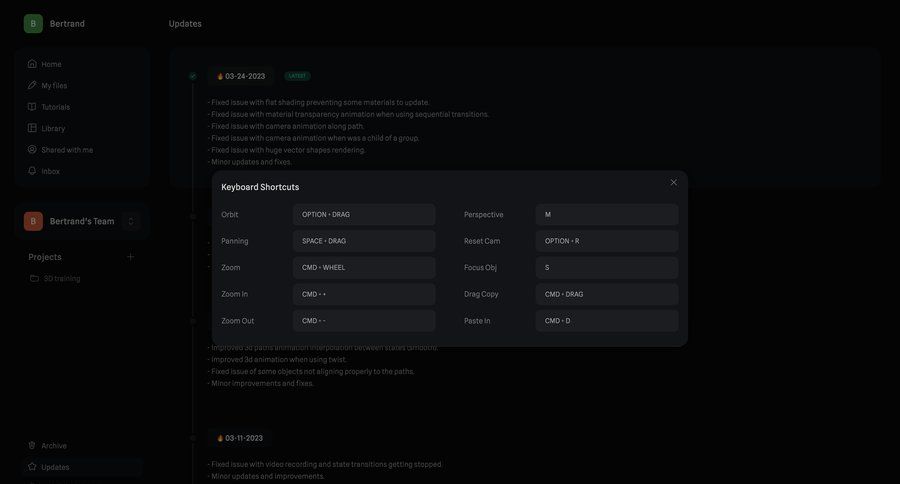The image size is (900, 484).
Task: Open My files in the sidebar
Action: click(x=82, y=85)
